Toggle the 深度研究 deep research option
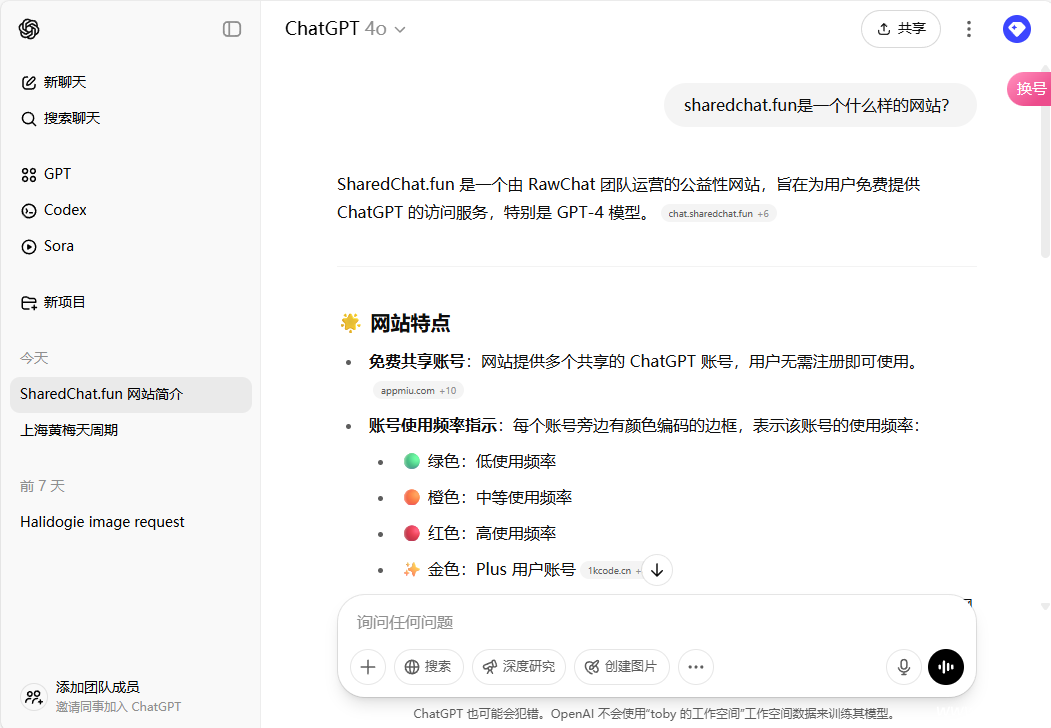The height and width of the screenshot is (728, 1051). tap(519, 667)
